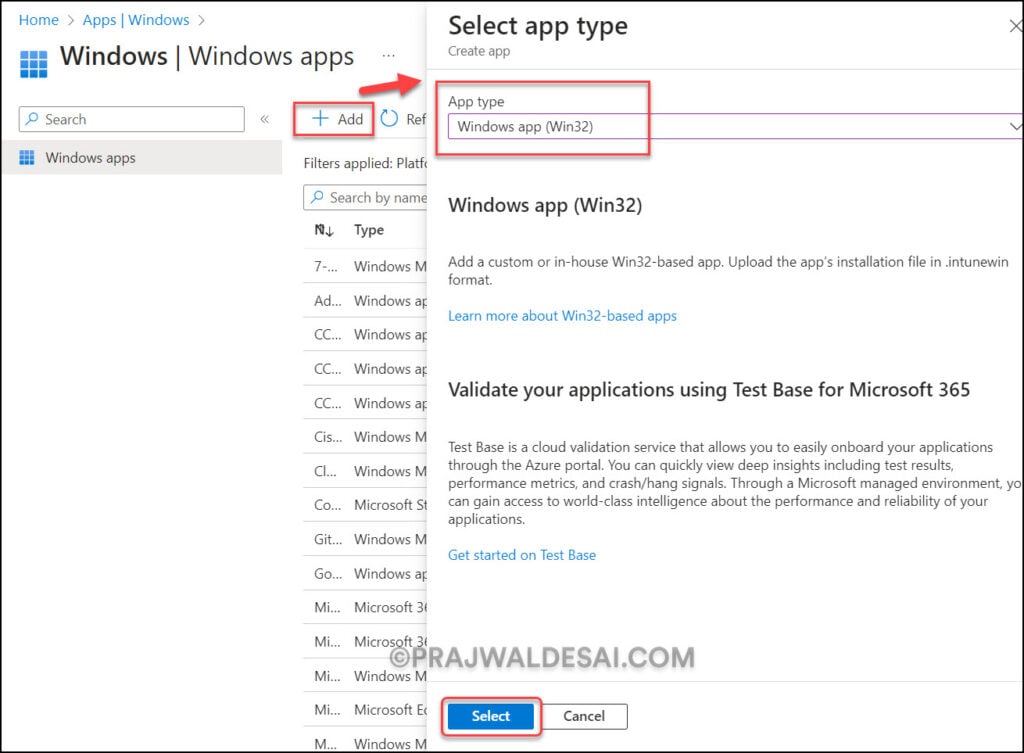Click the search magnifier in name filter
1024x753 pixels.
(317, 197)
